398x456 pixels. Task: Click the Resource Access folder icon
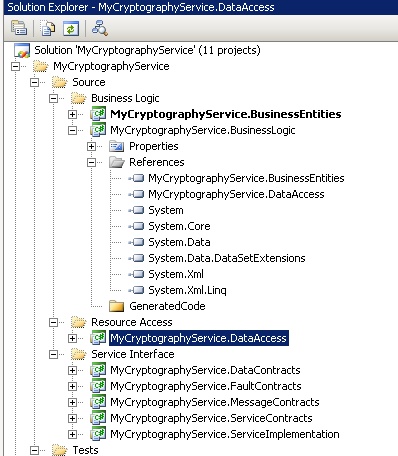click(x=79, y=322)
